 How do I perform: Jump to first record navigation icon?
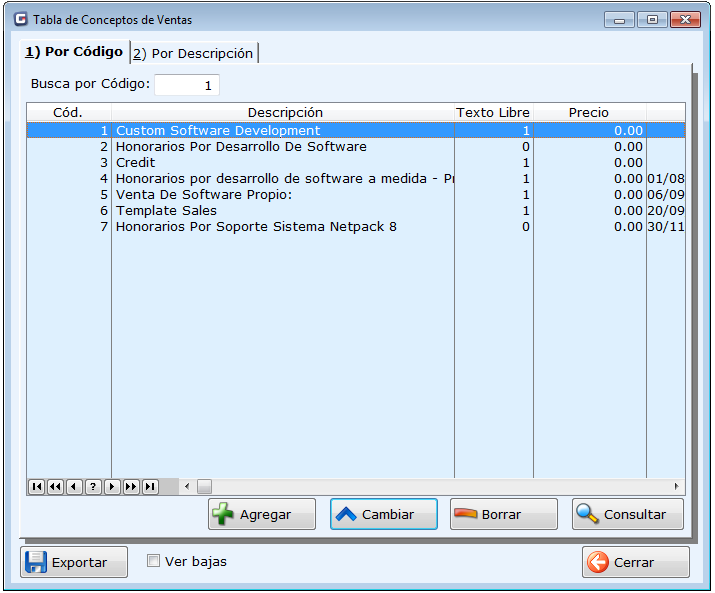(36, 487)
